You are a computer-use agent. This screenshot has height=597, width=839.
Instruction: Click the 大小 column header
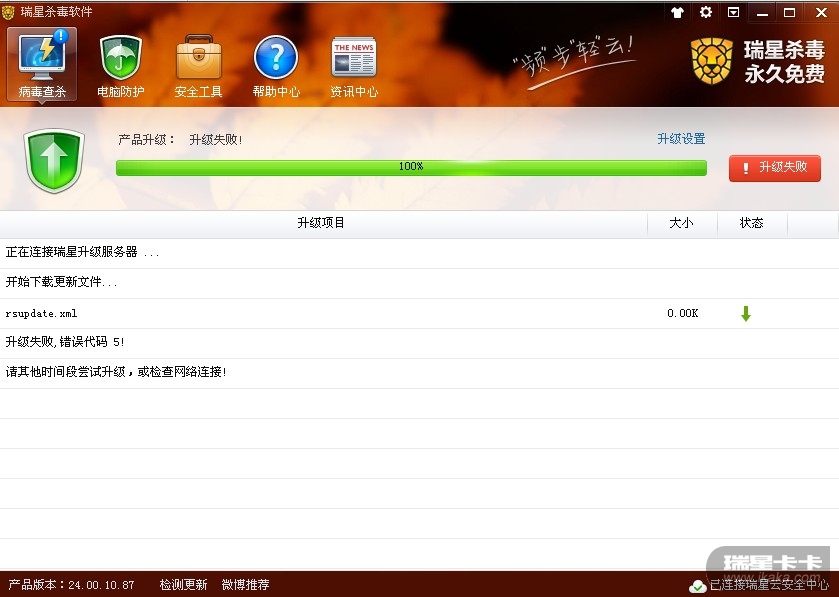tap(682, 223)
